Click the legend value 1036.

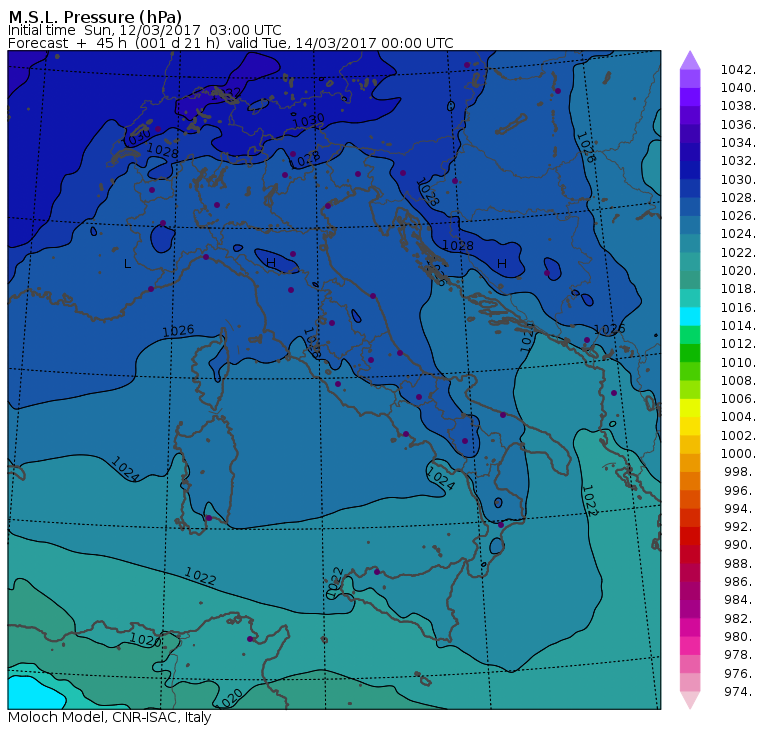[x=738, y=125]
